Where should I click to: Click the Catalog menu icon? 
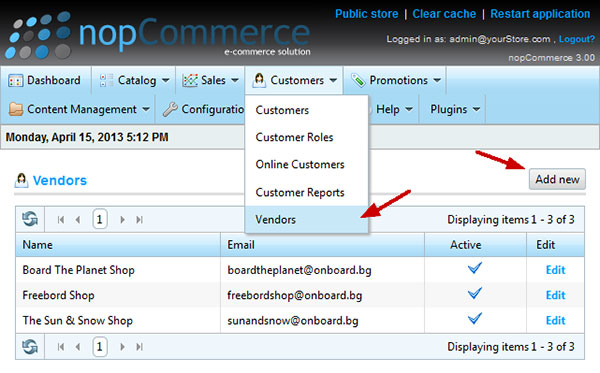106,80
